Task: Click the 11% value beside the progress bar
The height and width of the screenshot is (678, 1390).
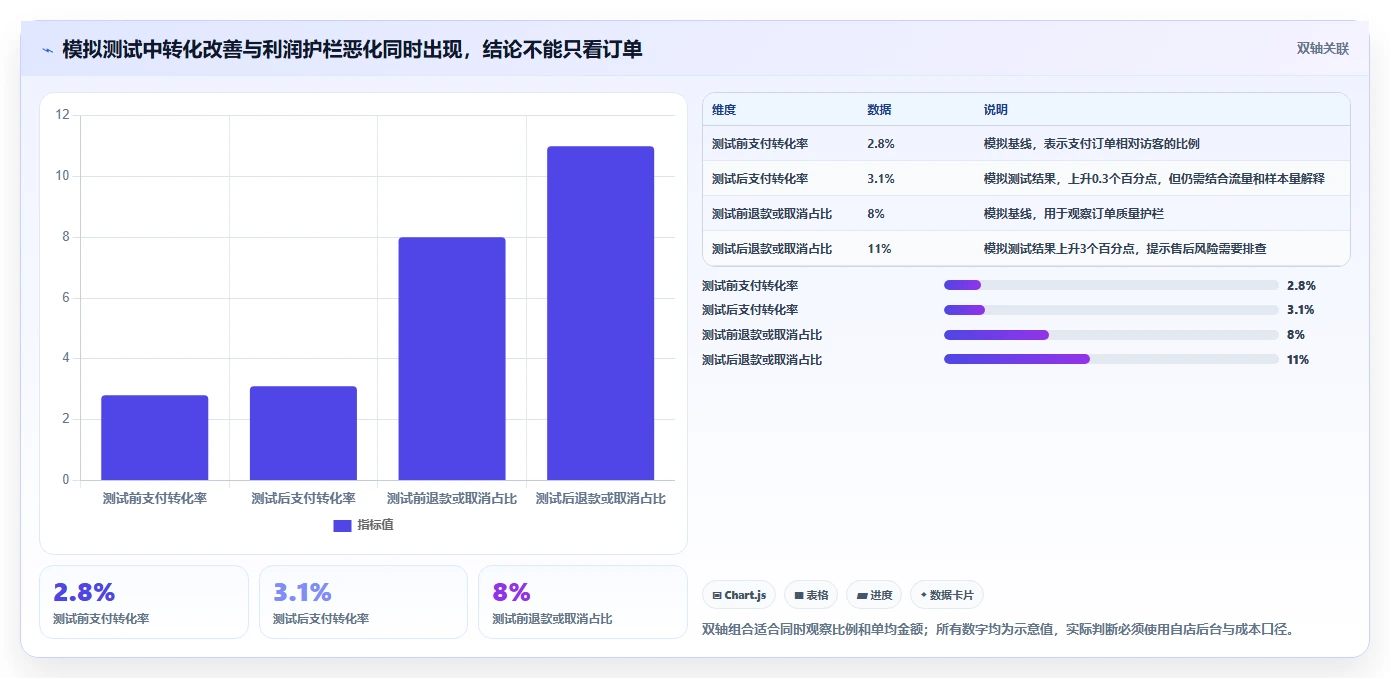Action: click(x=1298, y=360)
